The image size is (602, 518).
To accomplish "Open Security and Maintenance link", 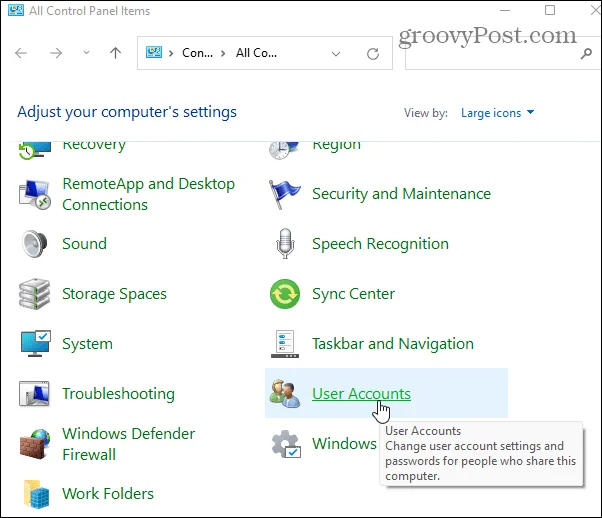I will tap(402, 194).
